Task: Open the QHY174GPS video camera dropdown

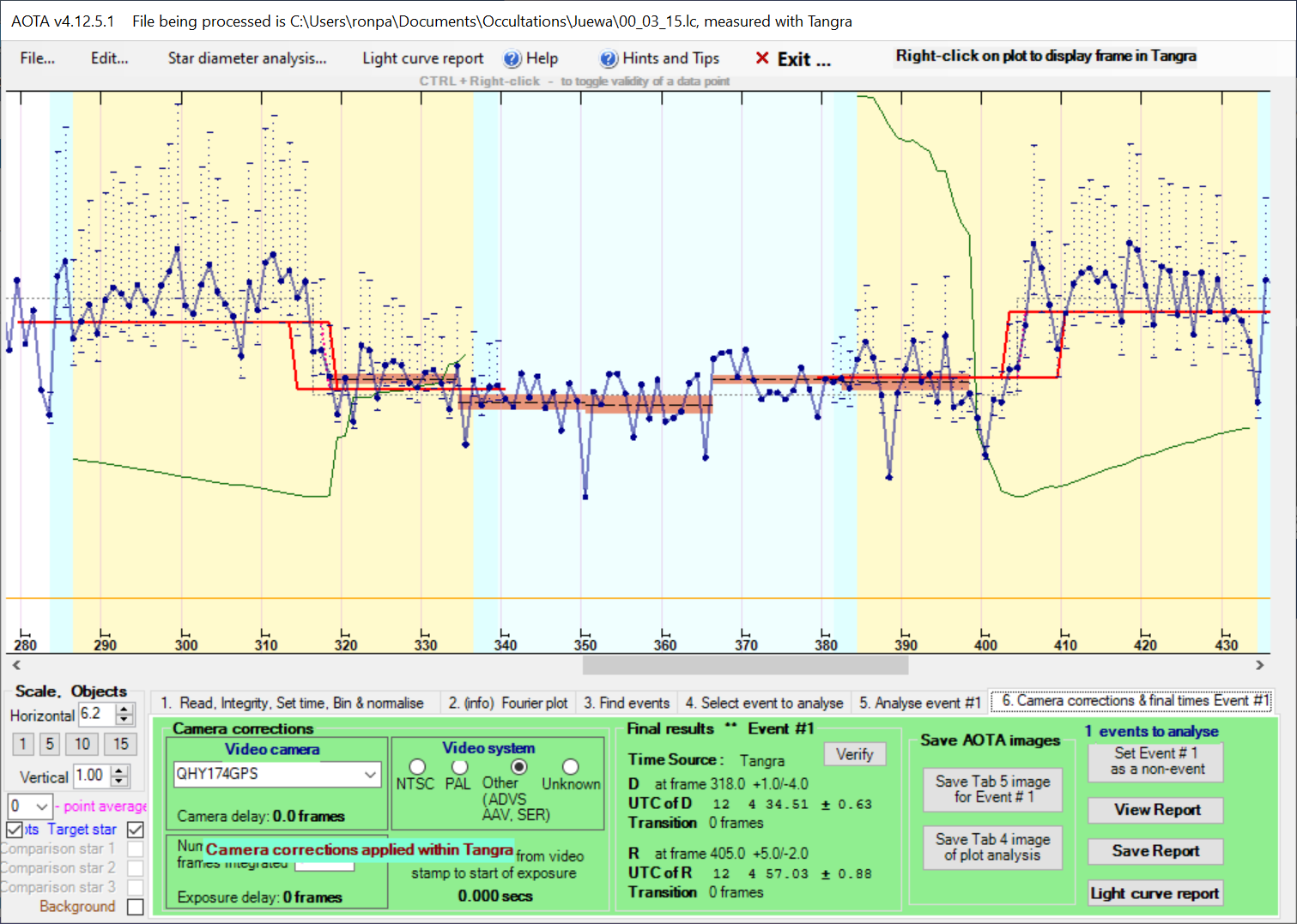Action: (370, 774)
